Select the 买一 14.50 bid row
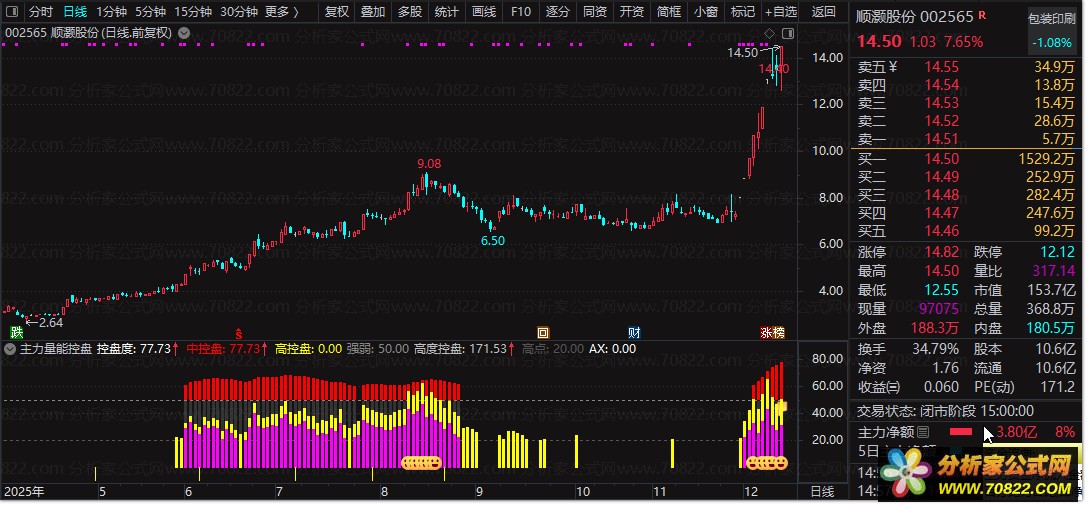The image size is (1088, 505). coord(967,158)
